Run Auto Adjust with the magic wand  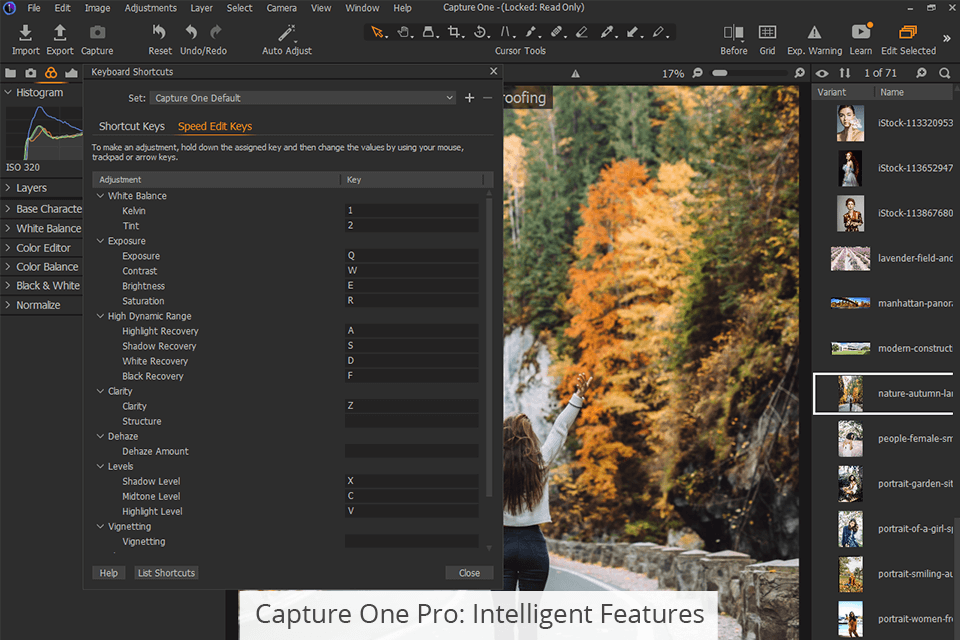(287, 34)
